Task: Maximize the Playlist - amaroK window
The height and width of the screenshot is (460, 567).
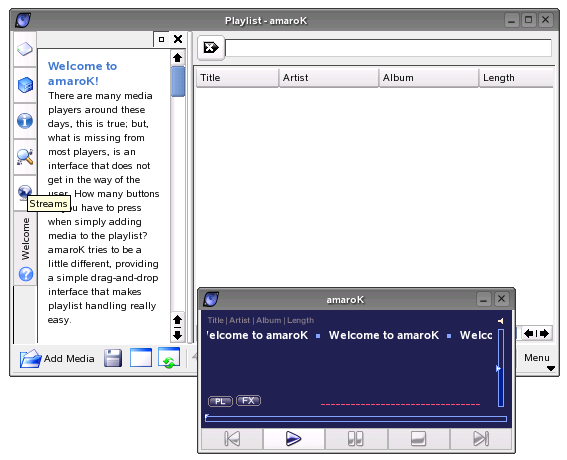Action: click(x=528, y=20)
